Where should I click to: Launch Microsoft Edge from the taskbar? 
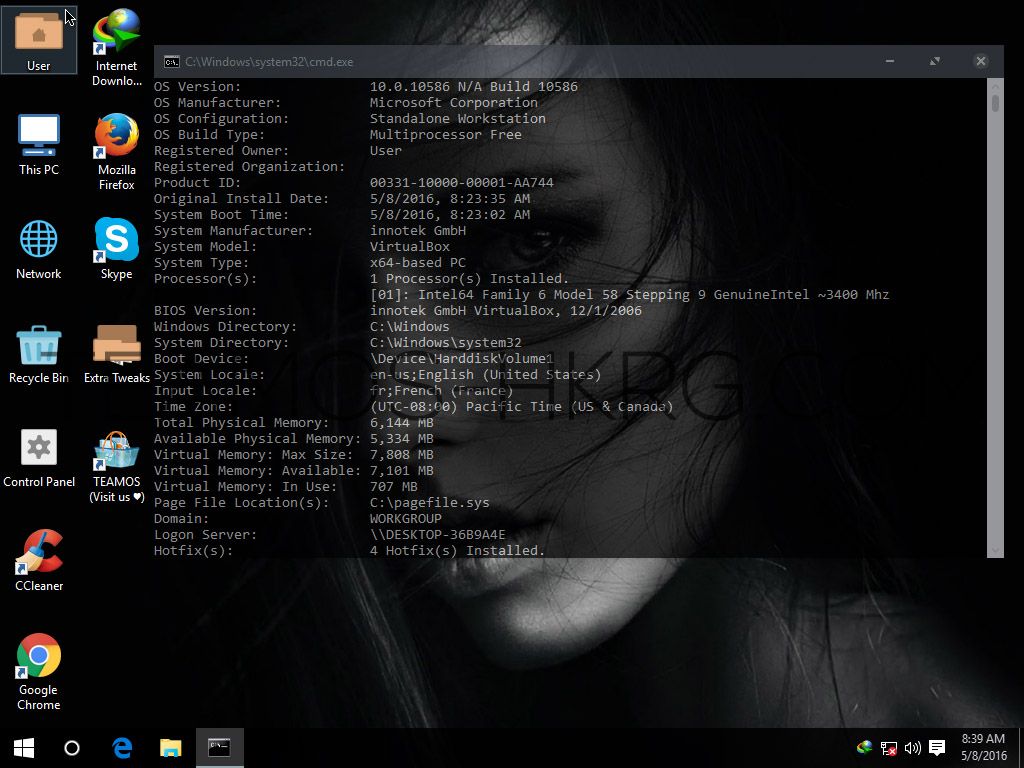pos(122,747)
